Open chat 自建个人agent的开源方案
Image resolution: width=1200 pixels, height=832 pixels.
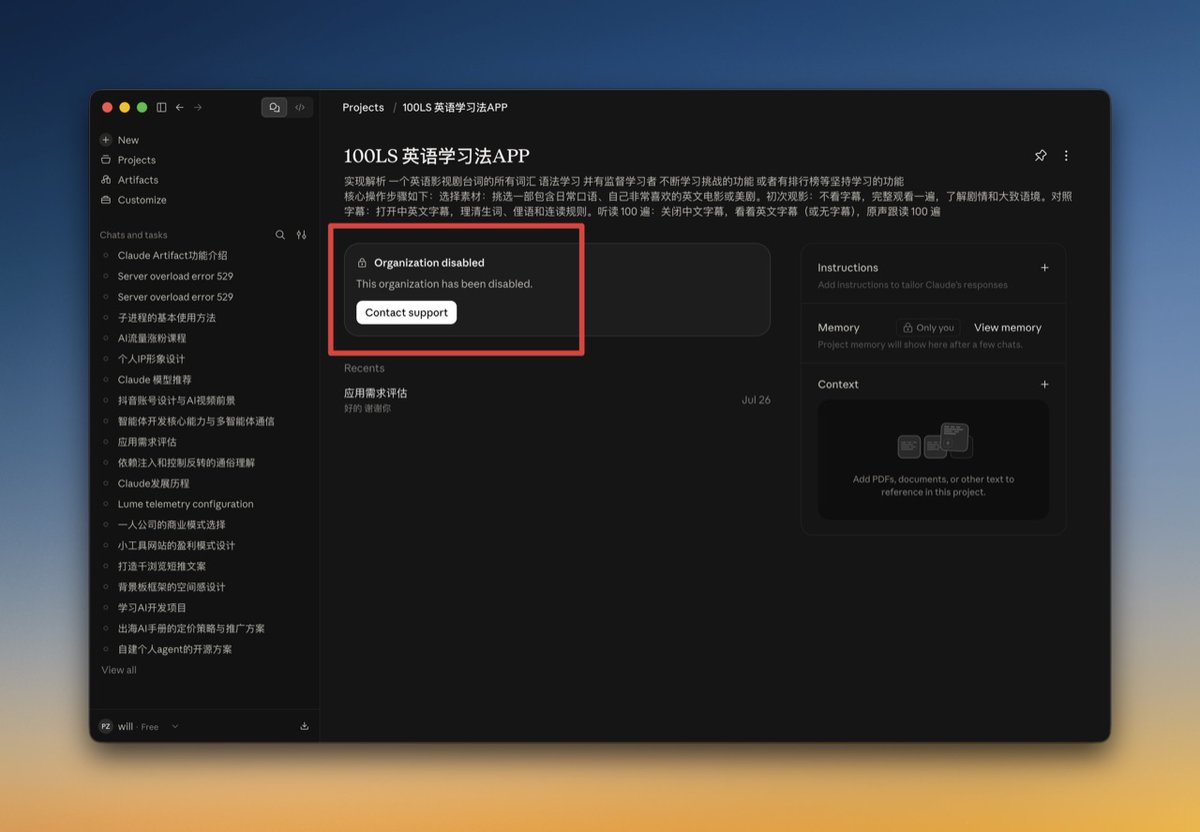tap(174, 649)
